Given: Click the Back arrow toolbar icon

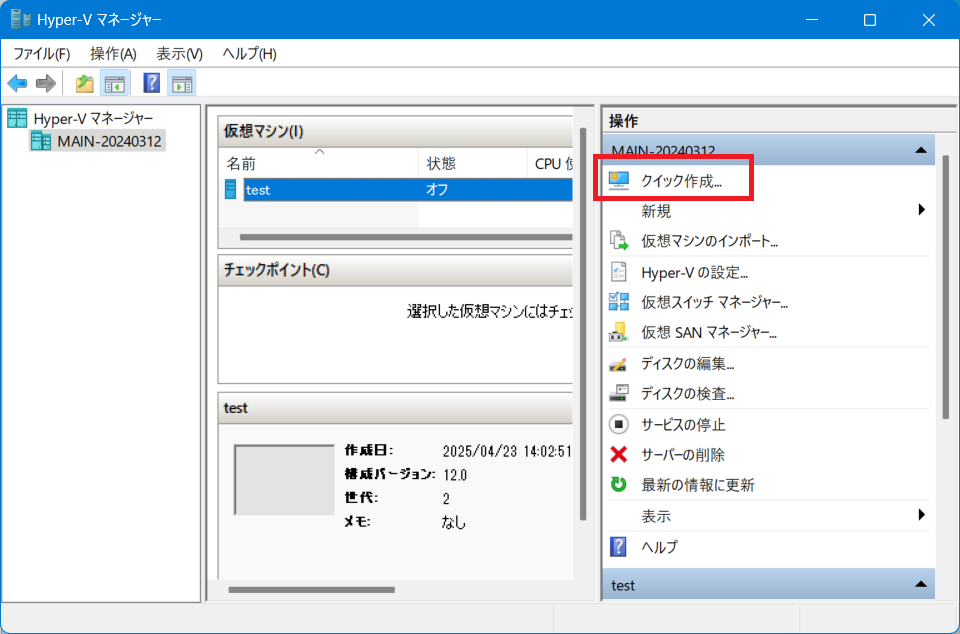Looking at the screenshot, I should [17, 83].
